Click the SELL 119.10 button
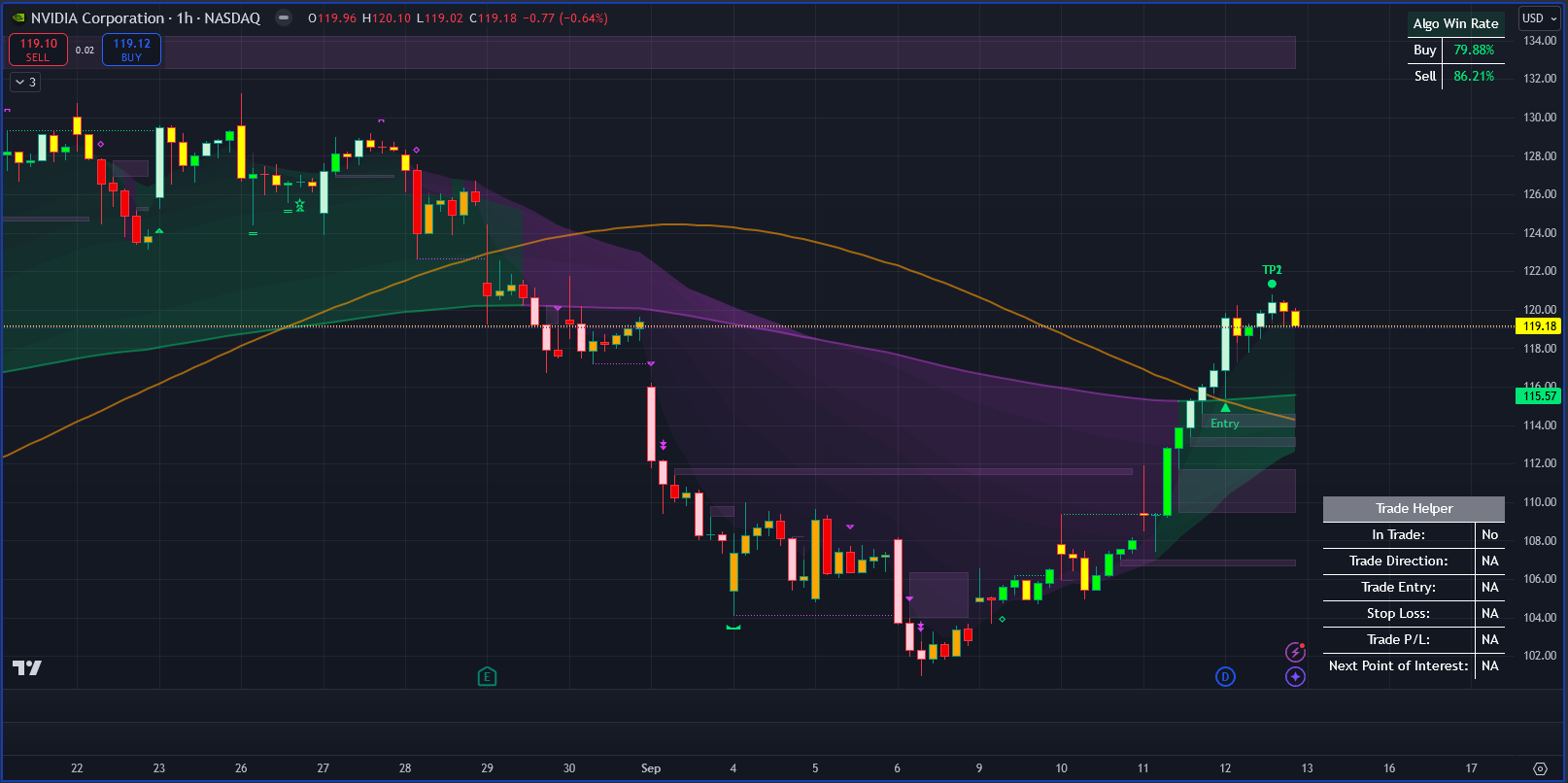 (38, 50)
